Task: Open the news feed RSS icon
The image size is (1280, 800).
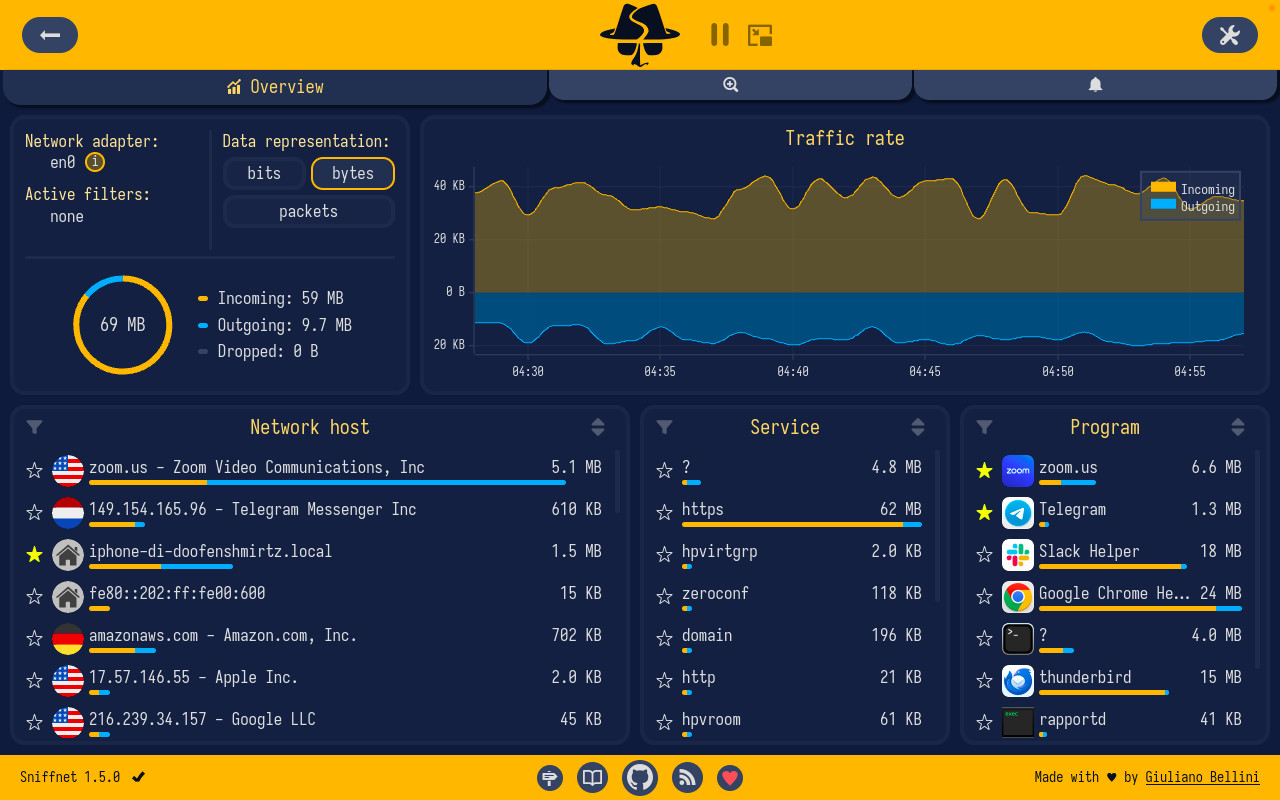Action: click(x=687, y=777)
